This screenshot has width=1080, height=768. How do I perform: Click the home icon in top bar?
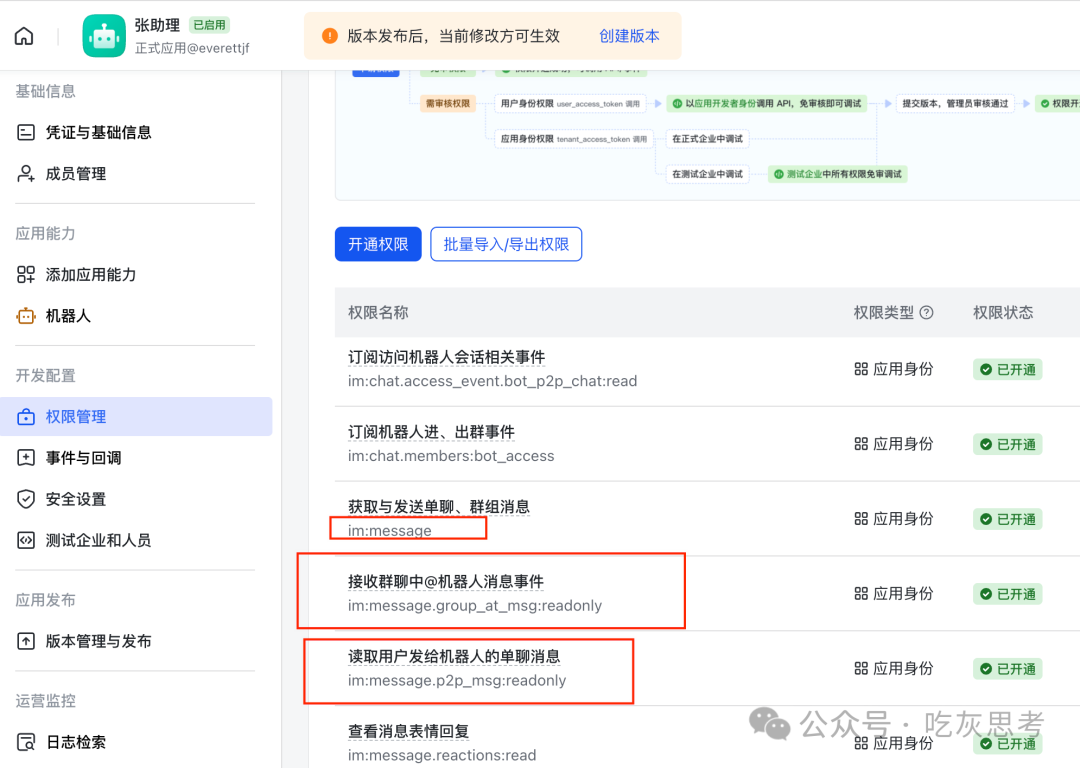23,35
